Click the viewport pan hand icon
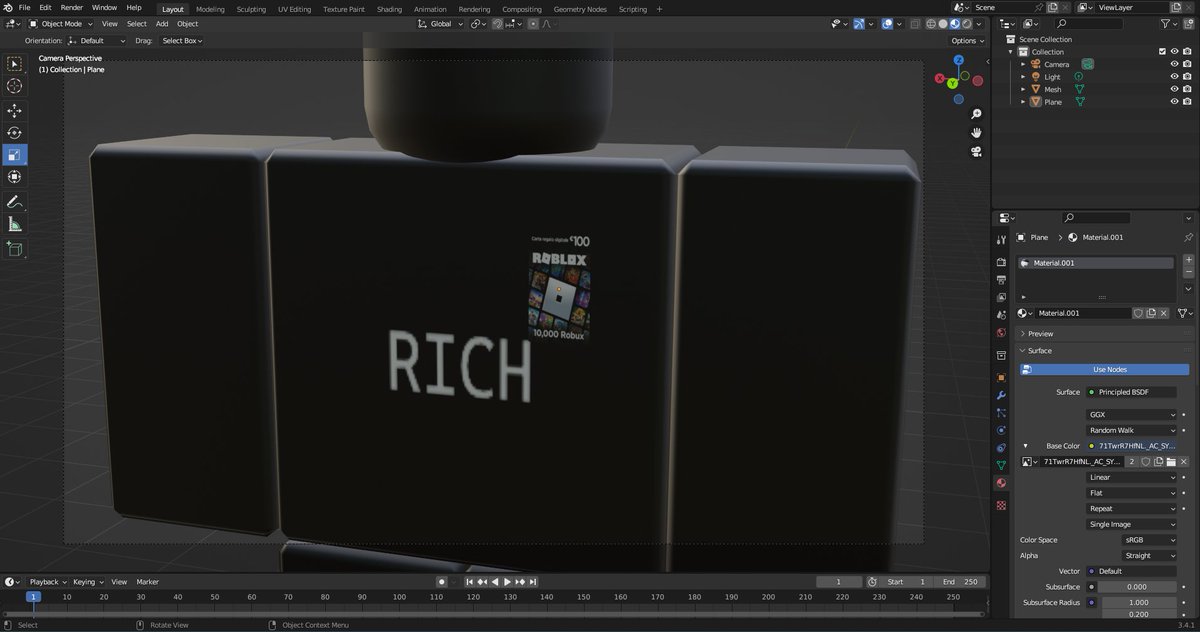This screenshot has height=632, width=1200. point(975,132)
